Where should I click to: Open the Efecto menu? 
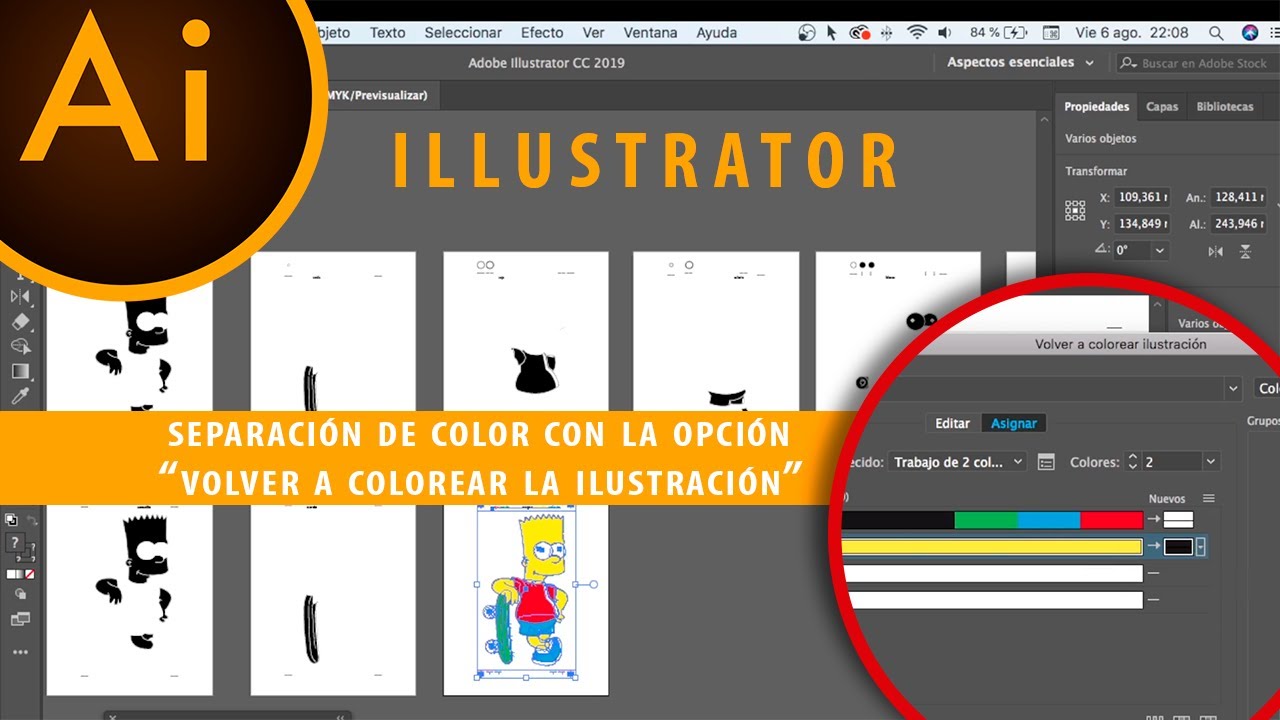(x=542, y=33)
